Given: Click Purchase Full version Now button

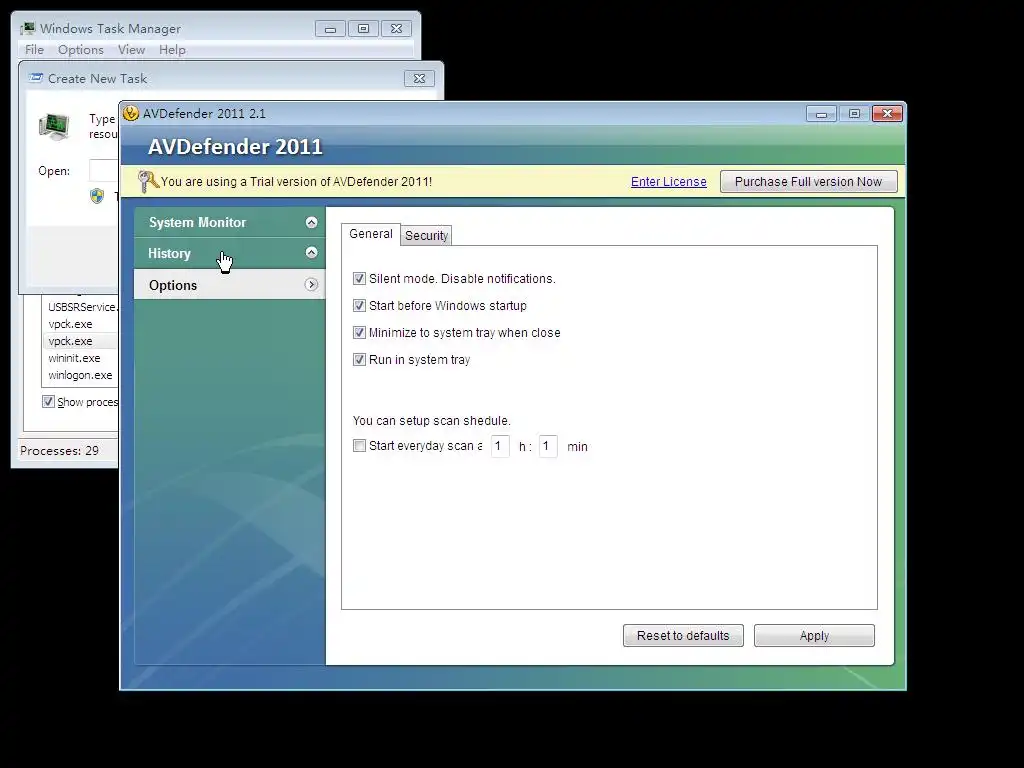Looking at the screenshot, I should point(808,182).
